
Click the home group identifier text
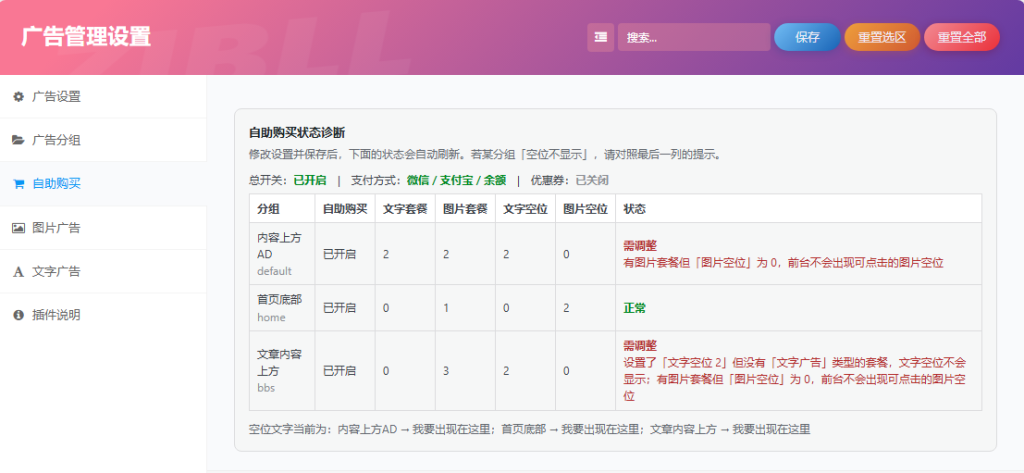(271, 318)
